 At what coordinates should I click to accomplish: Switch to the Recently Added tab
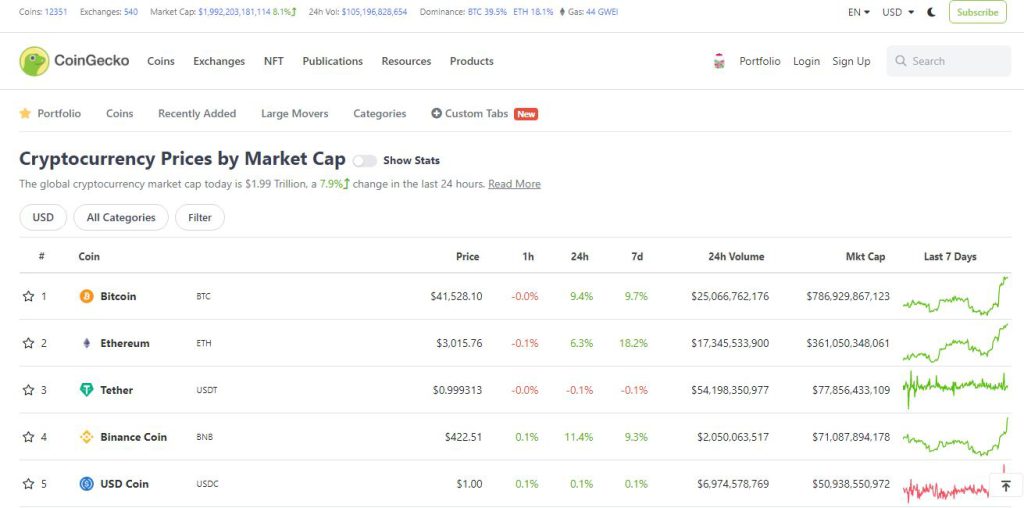pyautogui.click(x=197, y=114)
